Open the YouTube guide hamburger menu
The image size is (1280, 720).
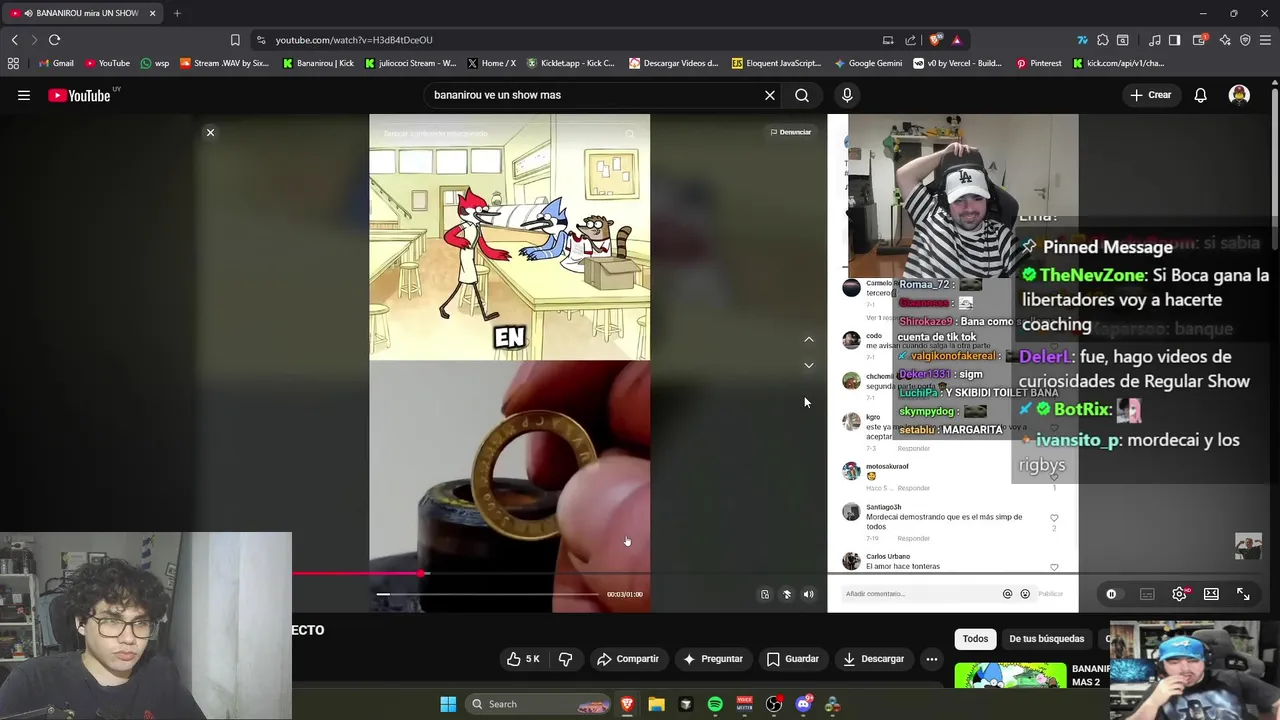point(24,95)
